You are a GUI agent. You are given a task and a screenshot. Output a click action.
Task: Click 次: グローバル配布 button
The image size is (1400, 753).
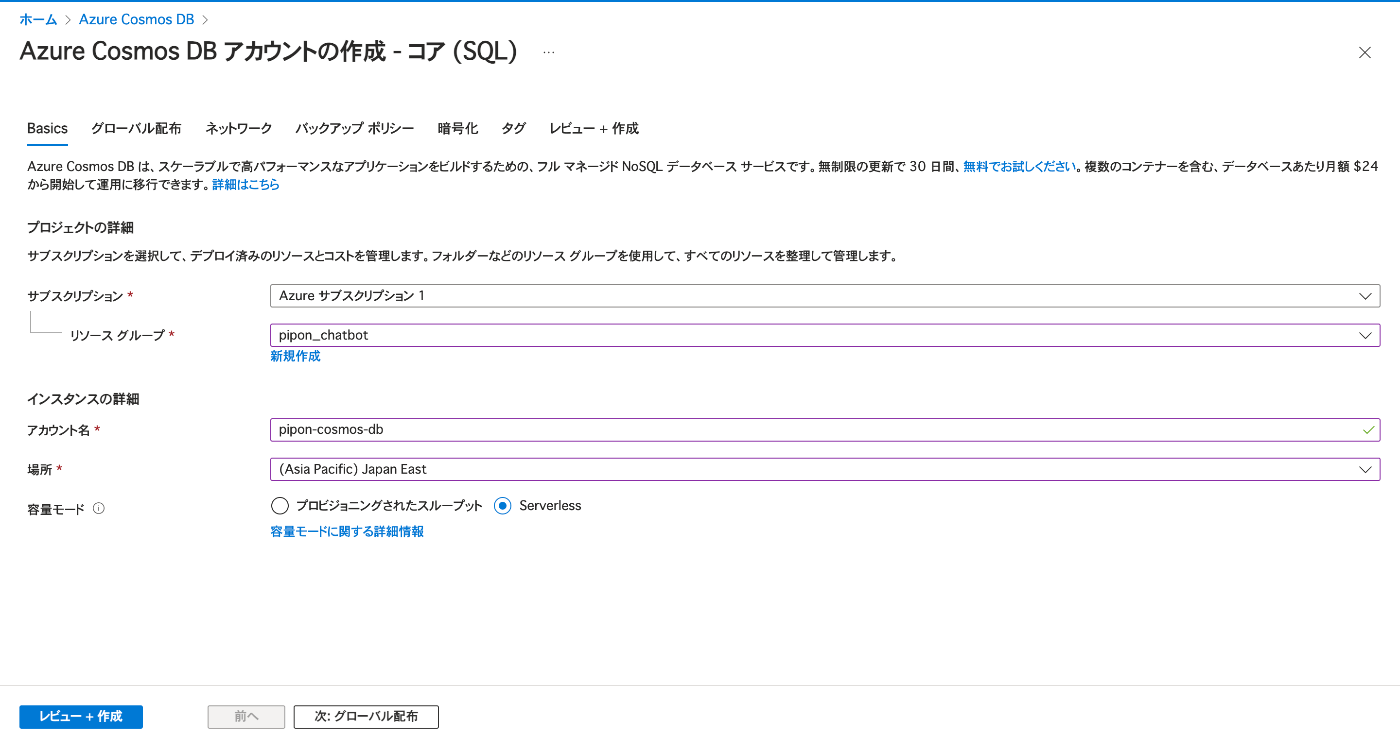tap(366, 717)
